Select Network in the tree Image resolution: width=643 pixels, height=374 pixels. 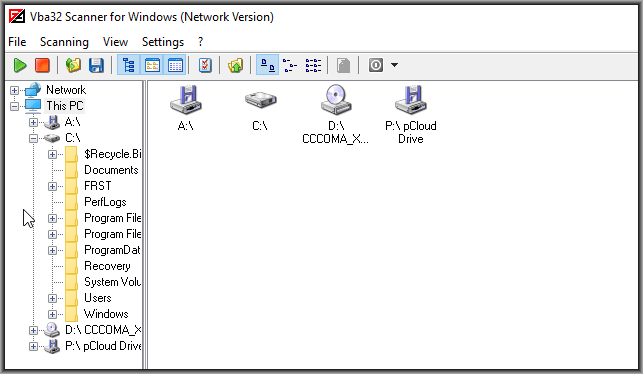66,90
